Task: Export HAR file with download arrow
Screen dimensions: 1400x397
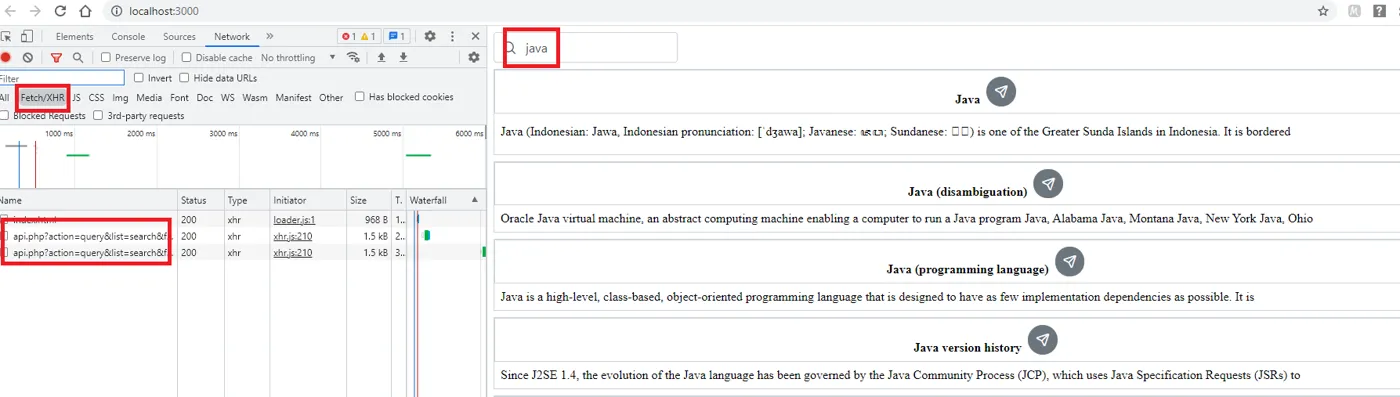Action: pos(403,57)
